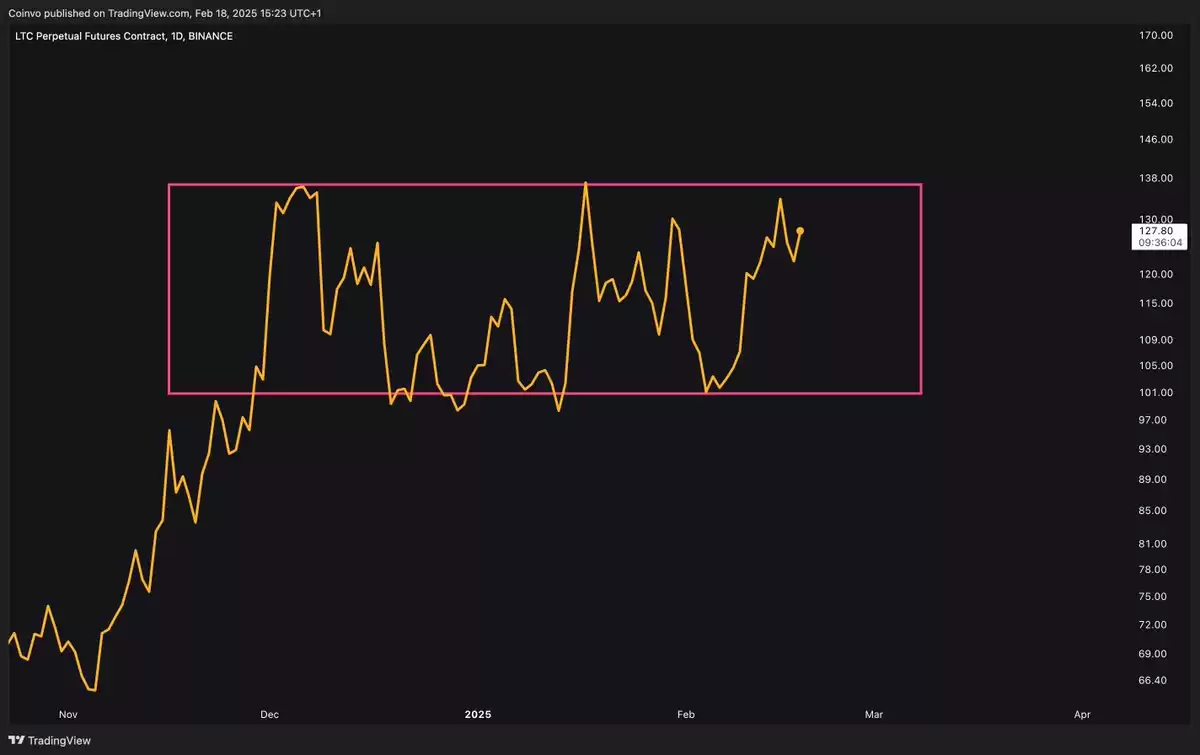Click the 81.00 price axis label
The image size is (1200, 755).
click(x=1155, y=543)
